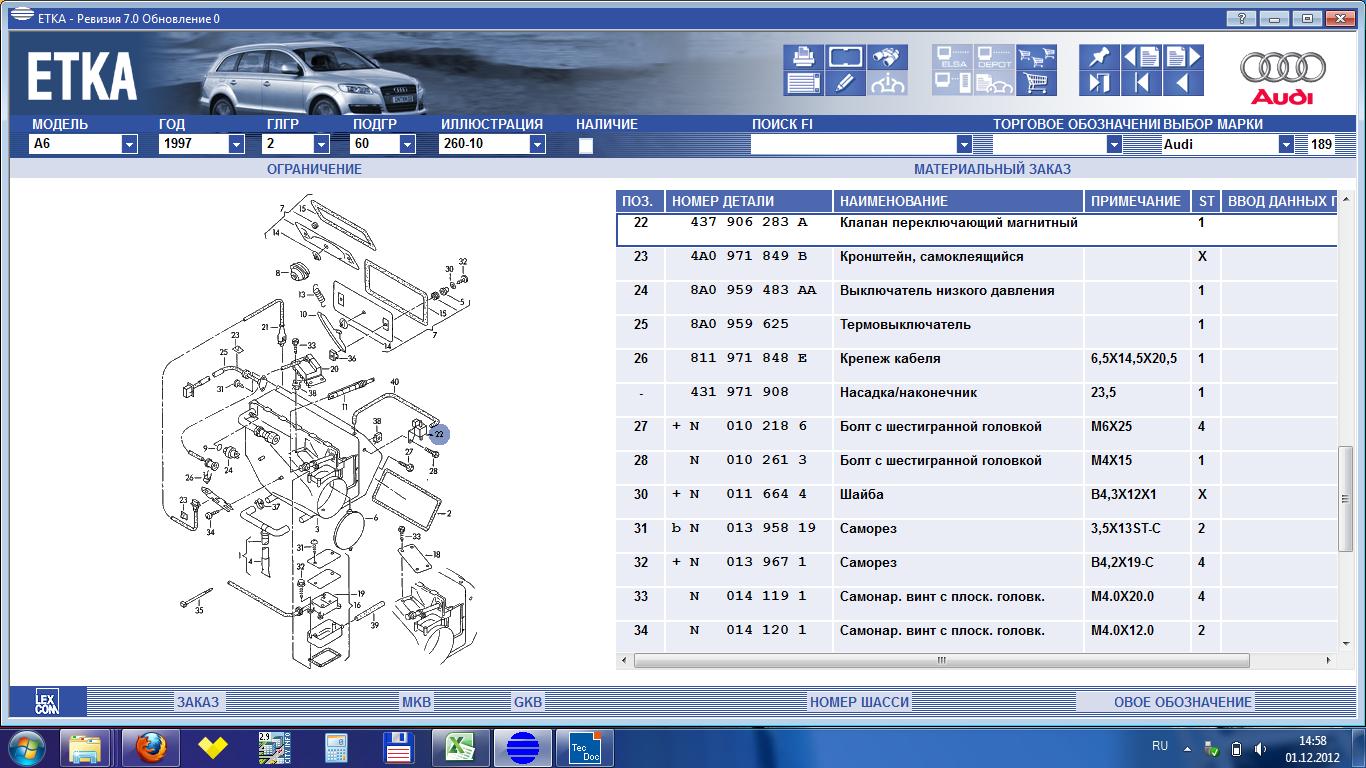
Task: Toggle the НАЛИЧИЕ checkbox
Action: coord(586,145)
